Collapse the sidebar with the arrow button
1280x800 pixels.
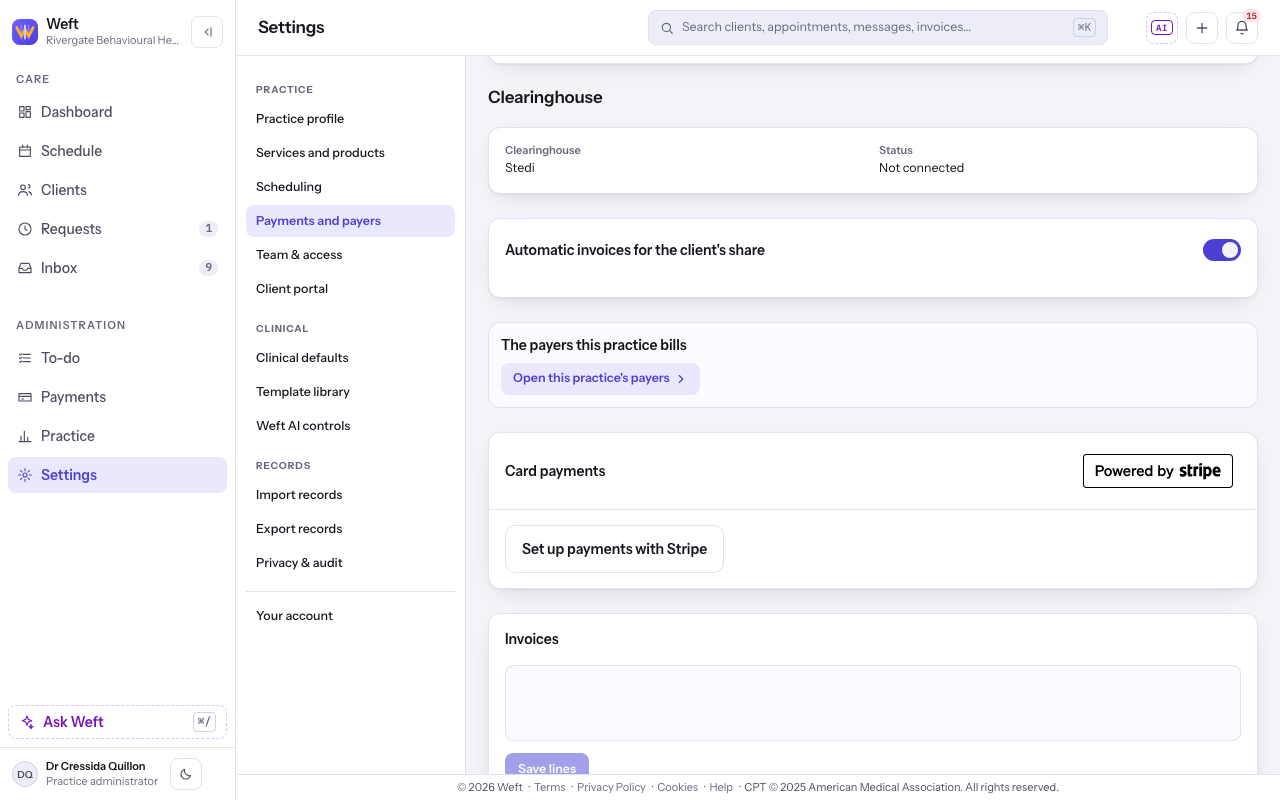[x=207, y=32]
